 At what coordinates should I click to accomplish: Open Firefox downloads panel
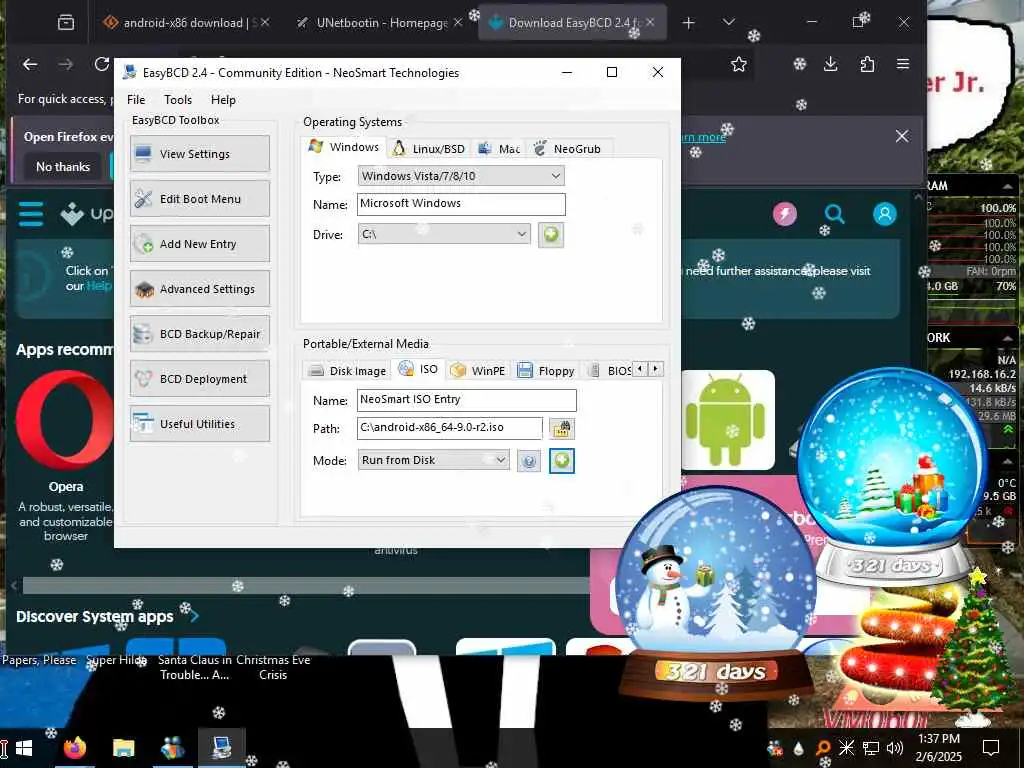coord(831,64)
